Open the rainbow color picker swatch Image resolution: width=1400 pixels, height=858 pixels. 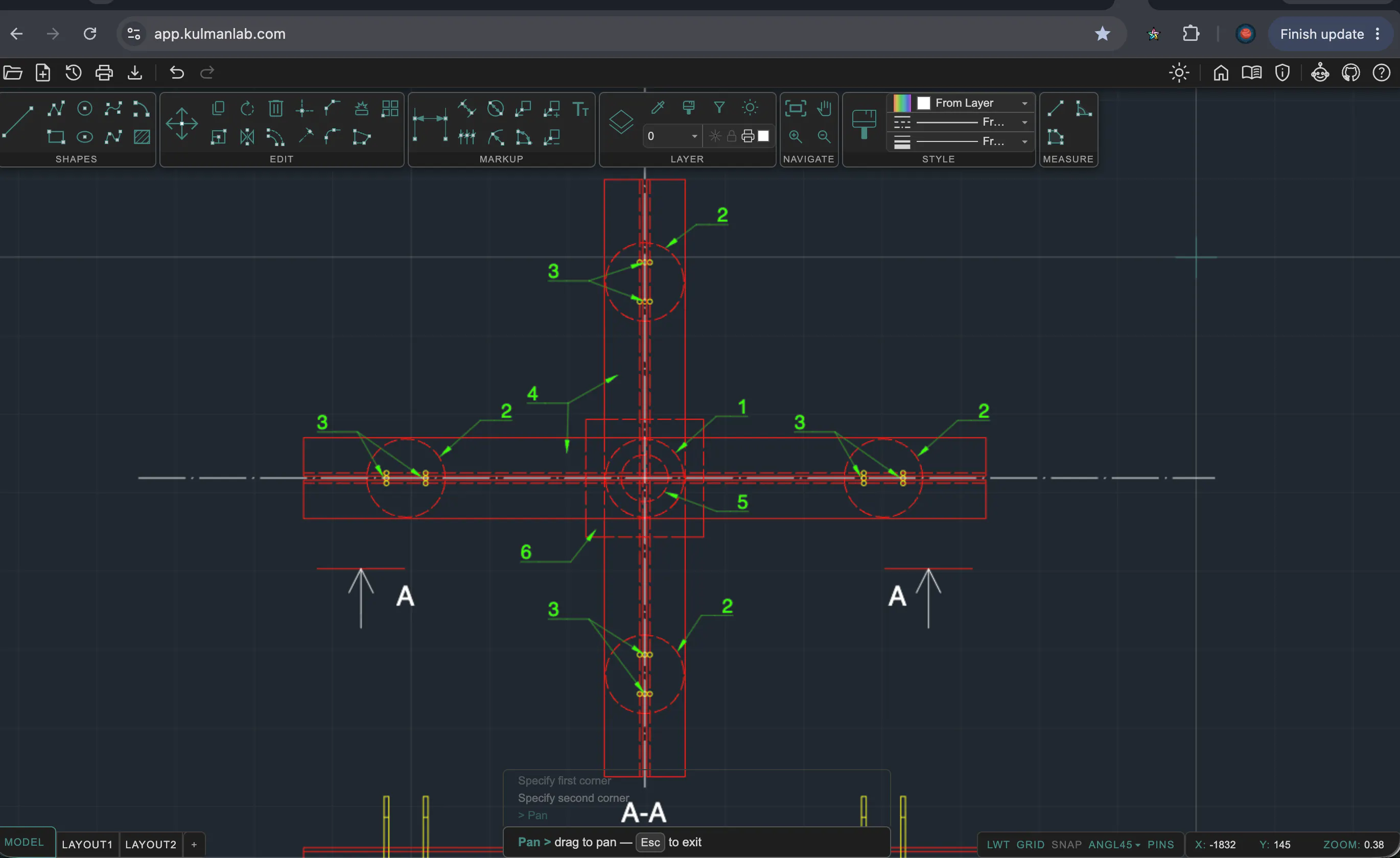pyautogui.click(x=902, y=103)
